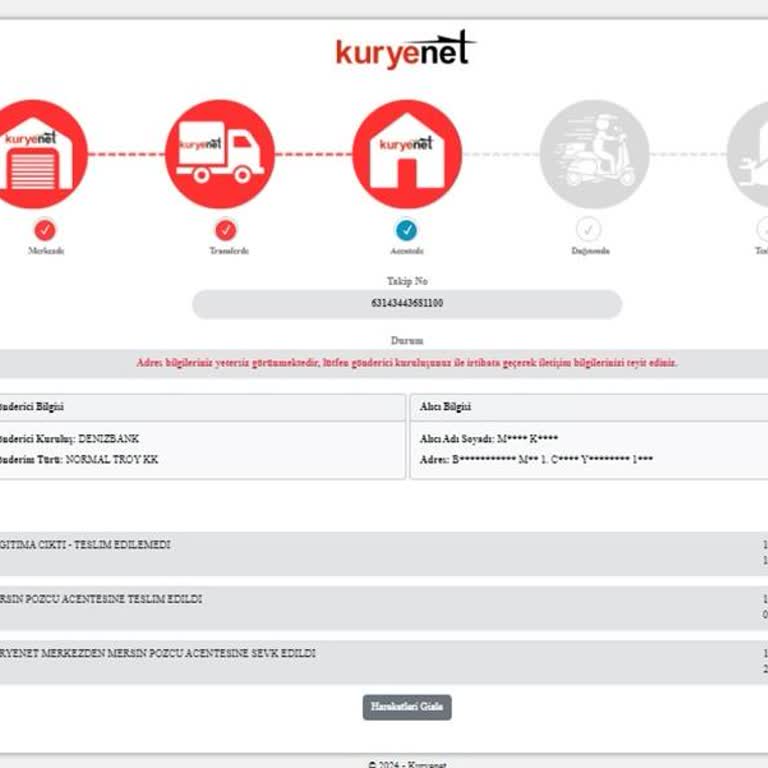
Task: Click the red checkmark under Merkezde stage
Action: 45,230
